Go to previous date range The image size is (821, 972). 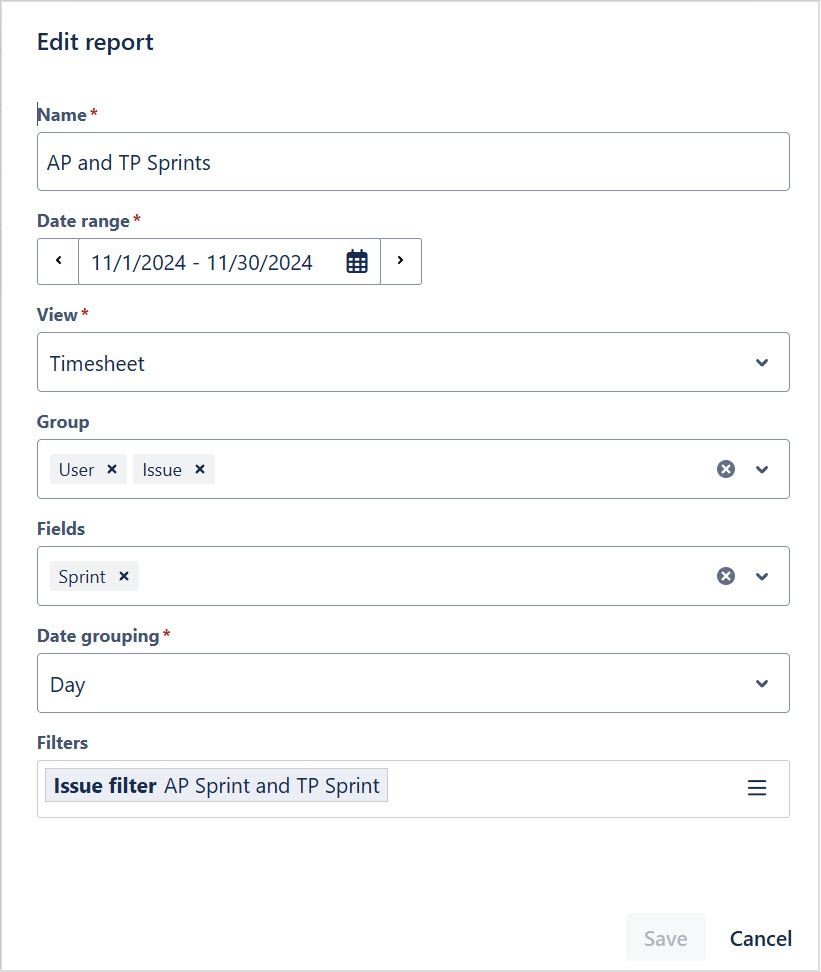[58, 261]
